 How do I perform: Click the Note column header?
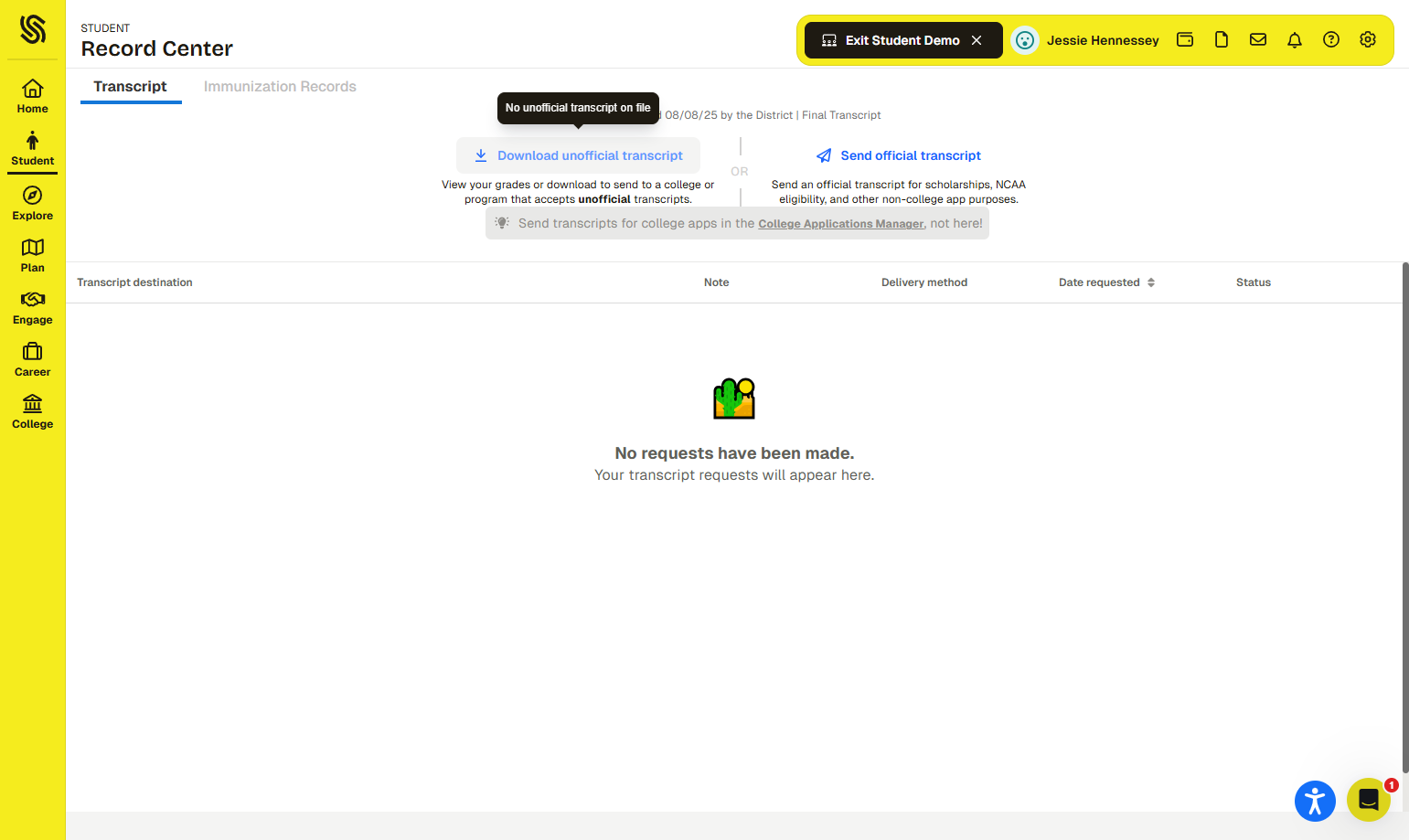pyautogui.click(x=717, y=282)
